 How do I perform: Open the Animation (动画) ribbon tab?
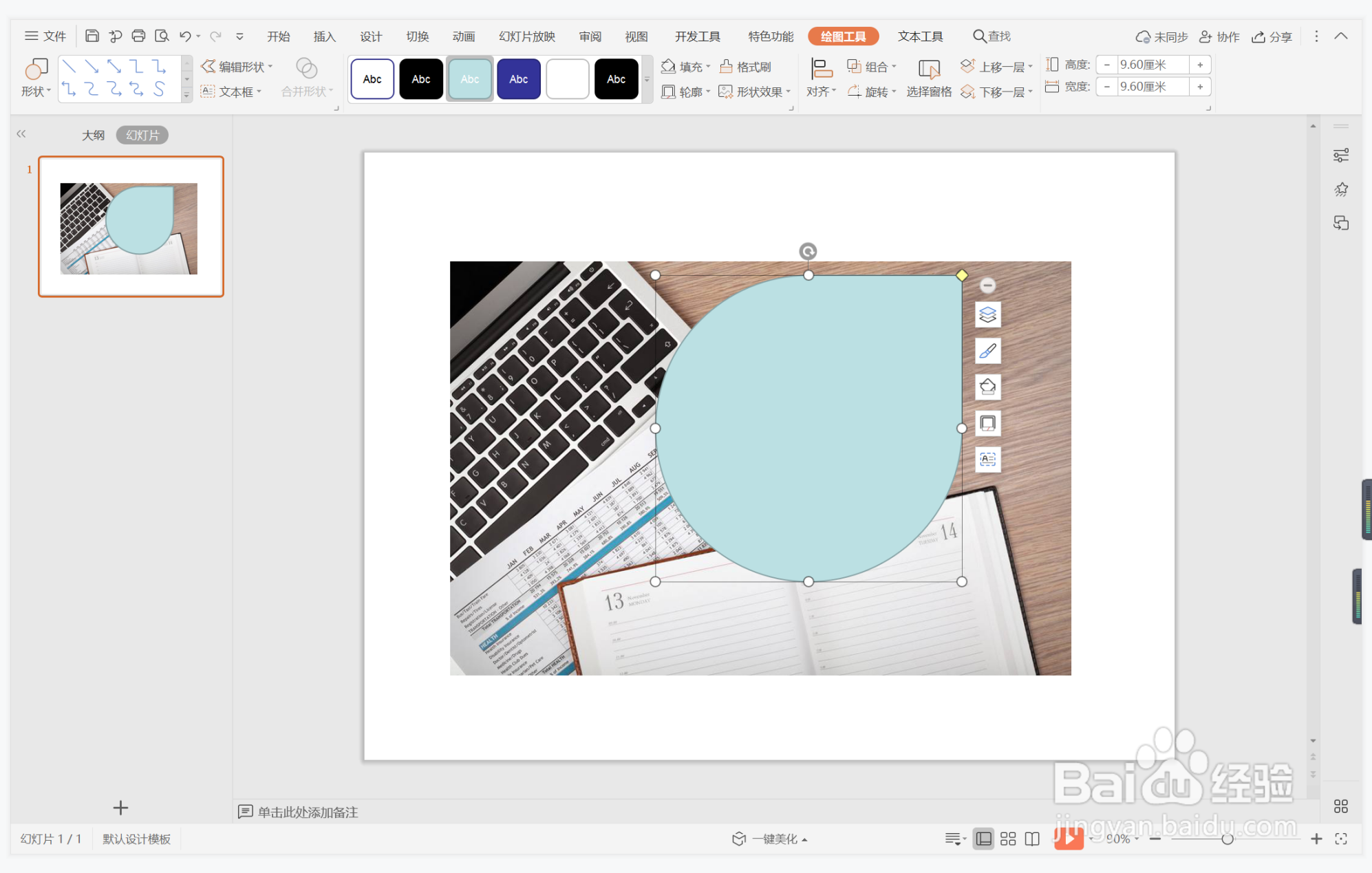463,36
